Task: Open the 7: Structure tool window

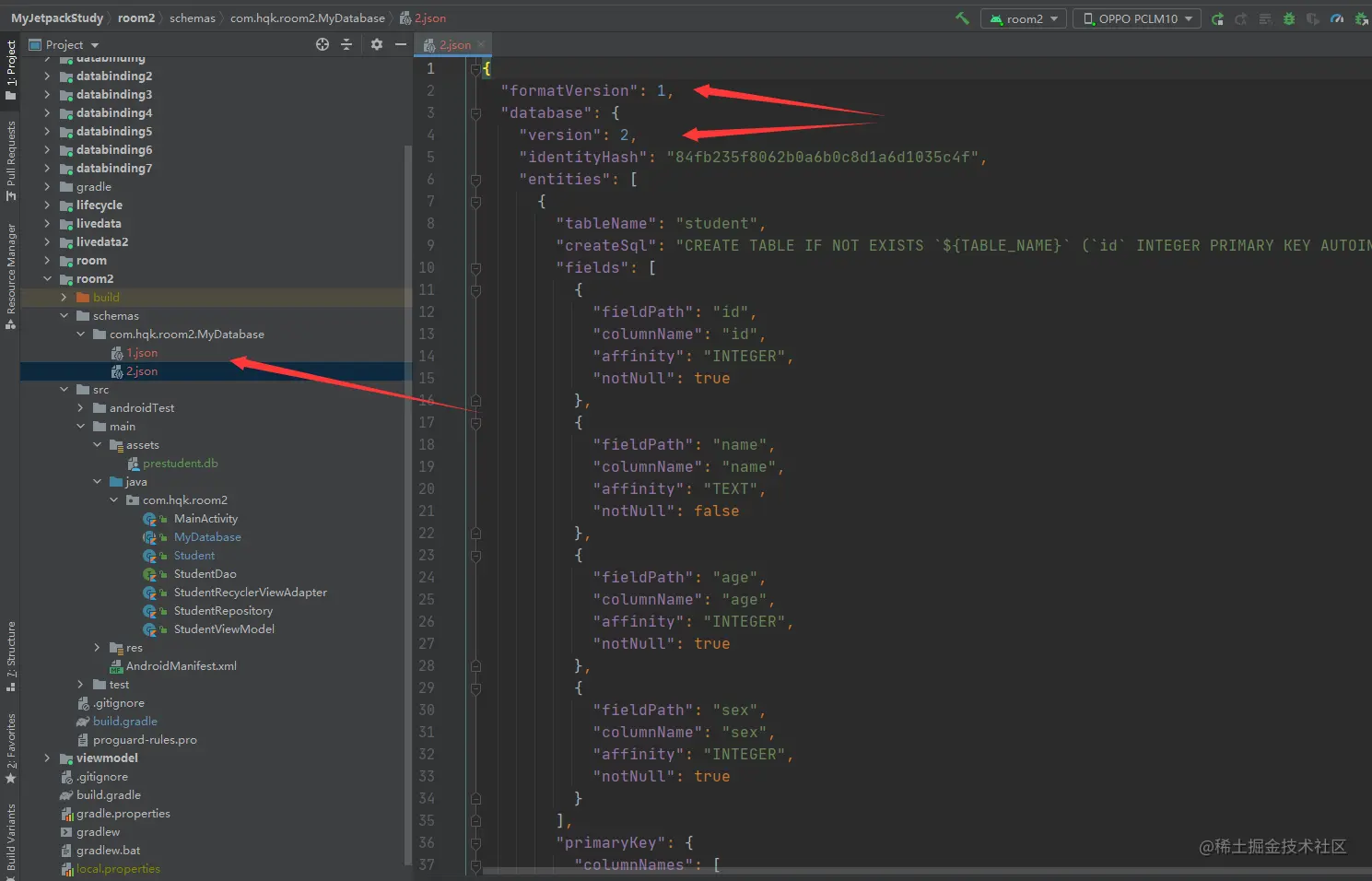Action: pyautogui.click(x=10, y=656)
